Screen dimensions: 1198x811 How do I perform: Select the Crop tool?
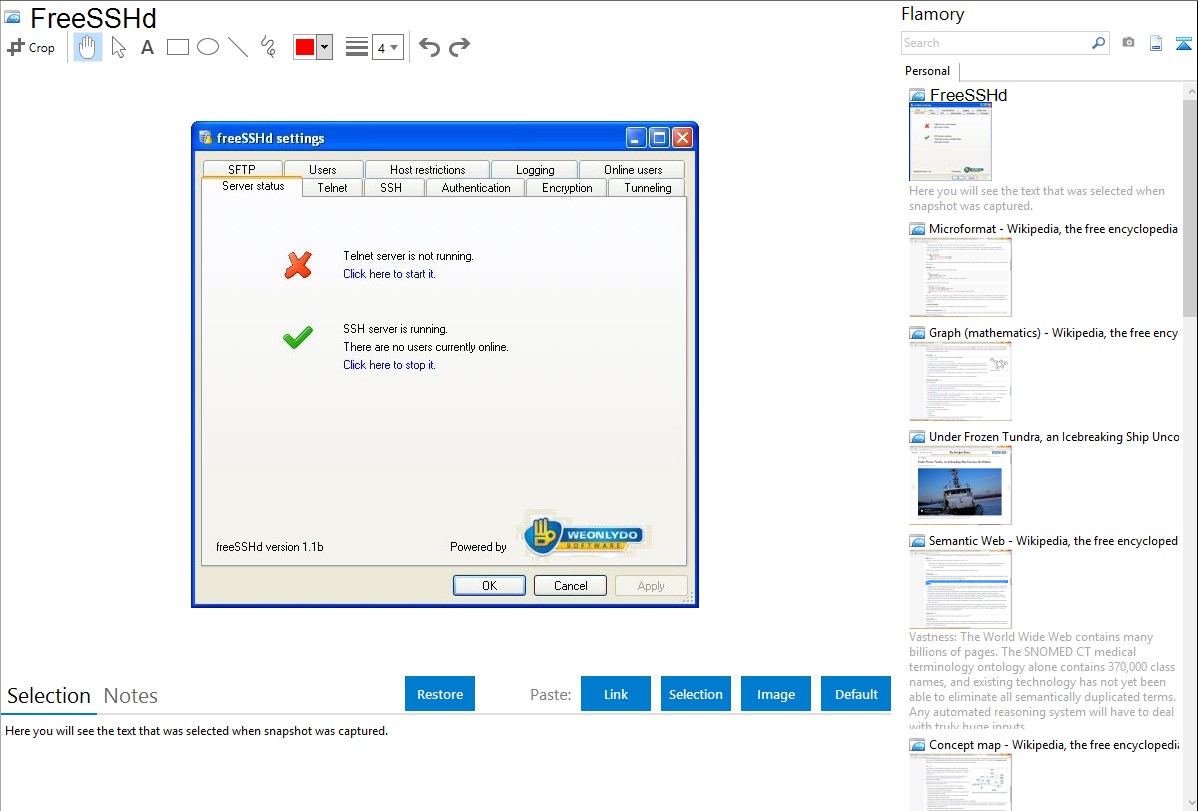coord(31,47)
